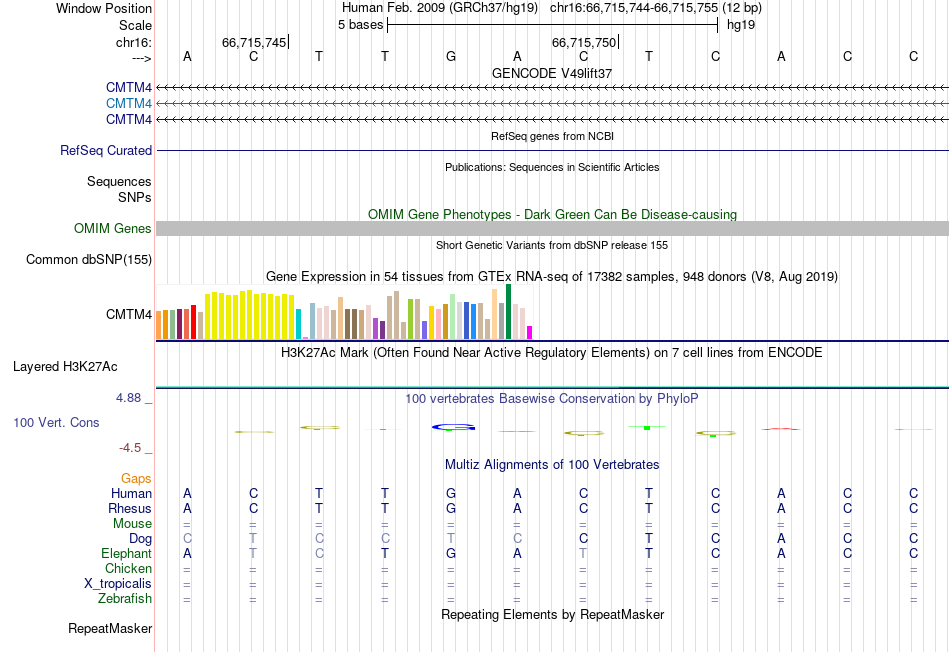Open Short Genetic Variants from dbSNP release 155
The image size is (950, 652).
pos(552,245)
